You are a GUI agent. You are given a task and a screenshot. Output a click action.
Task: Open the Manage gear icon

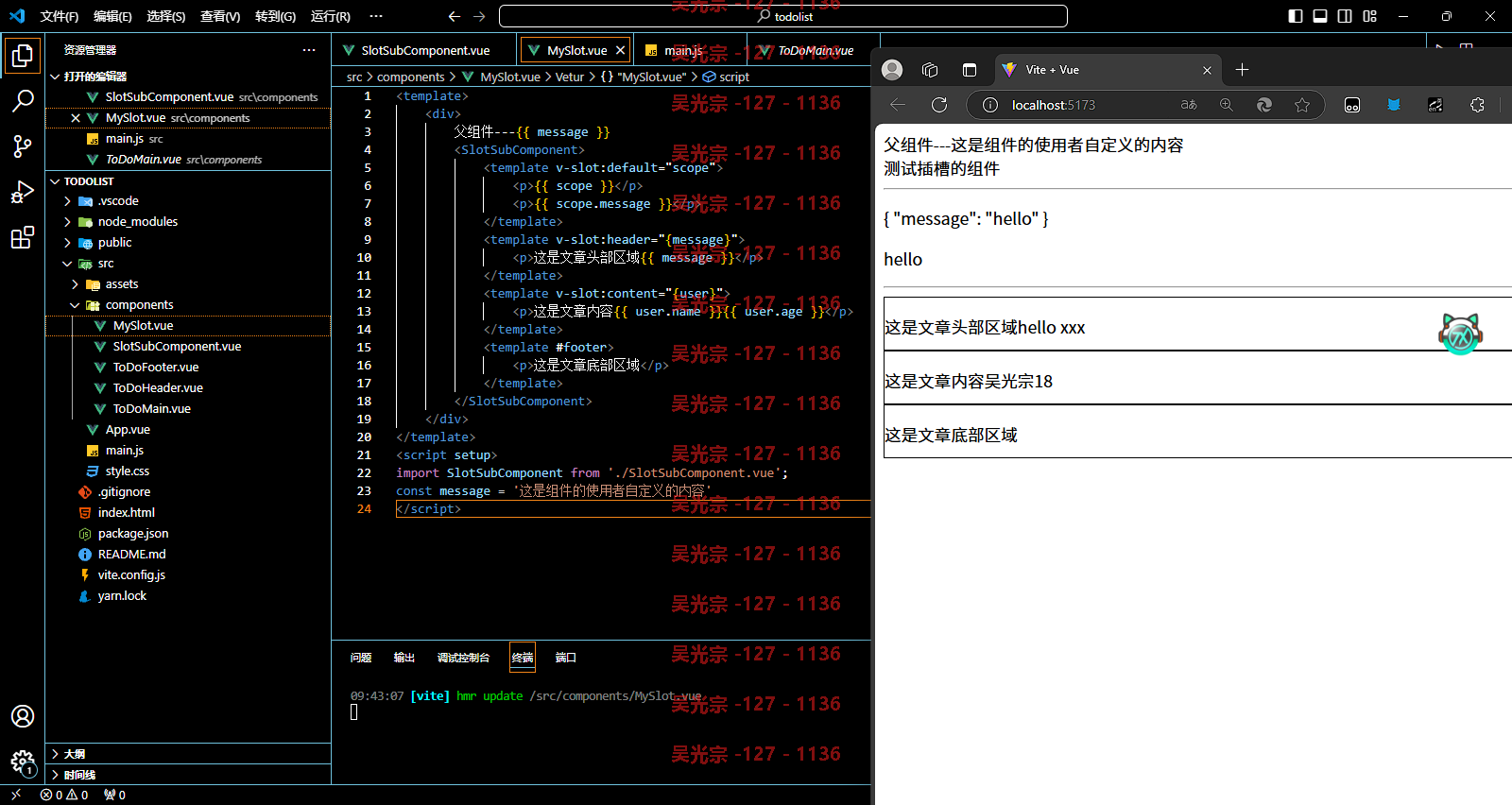point(23,762)
